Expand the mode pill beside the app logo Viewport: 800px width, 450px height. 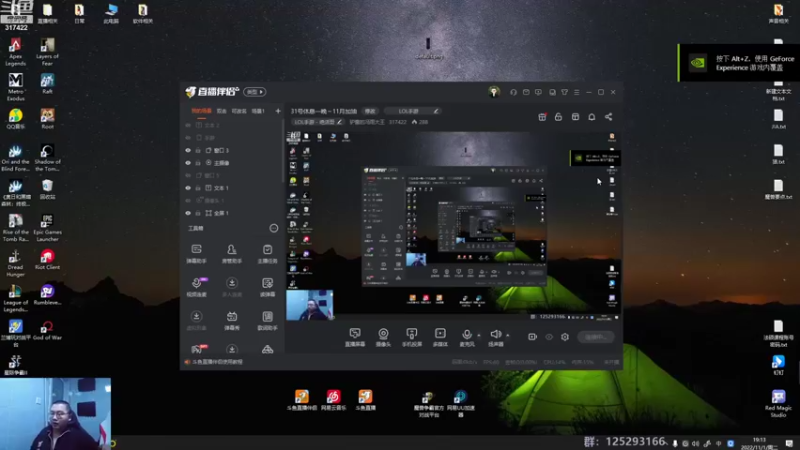click(255, 92)
